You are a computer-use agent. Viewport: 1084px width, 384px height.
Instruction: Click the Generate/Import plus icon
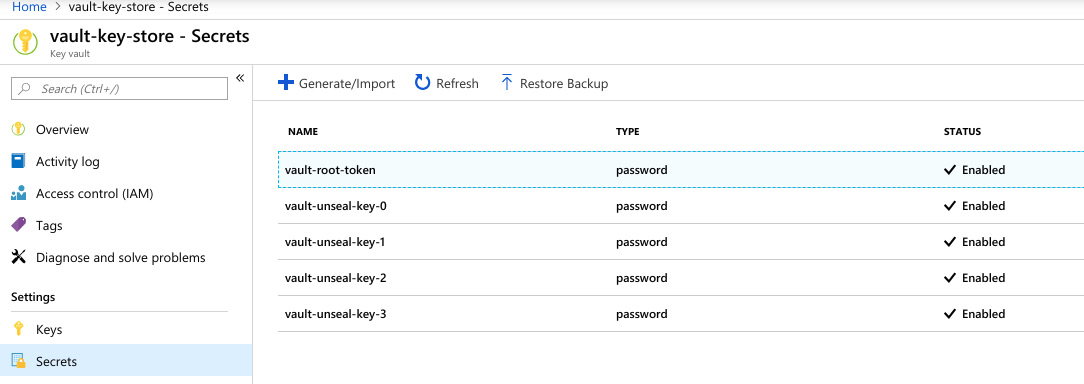286,83
